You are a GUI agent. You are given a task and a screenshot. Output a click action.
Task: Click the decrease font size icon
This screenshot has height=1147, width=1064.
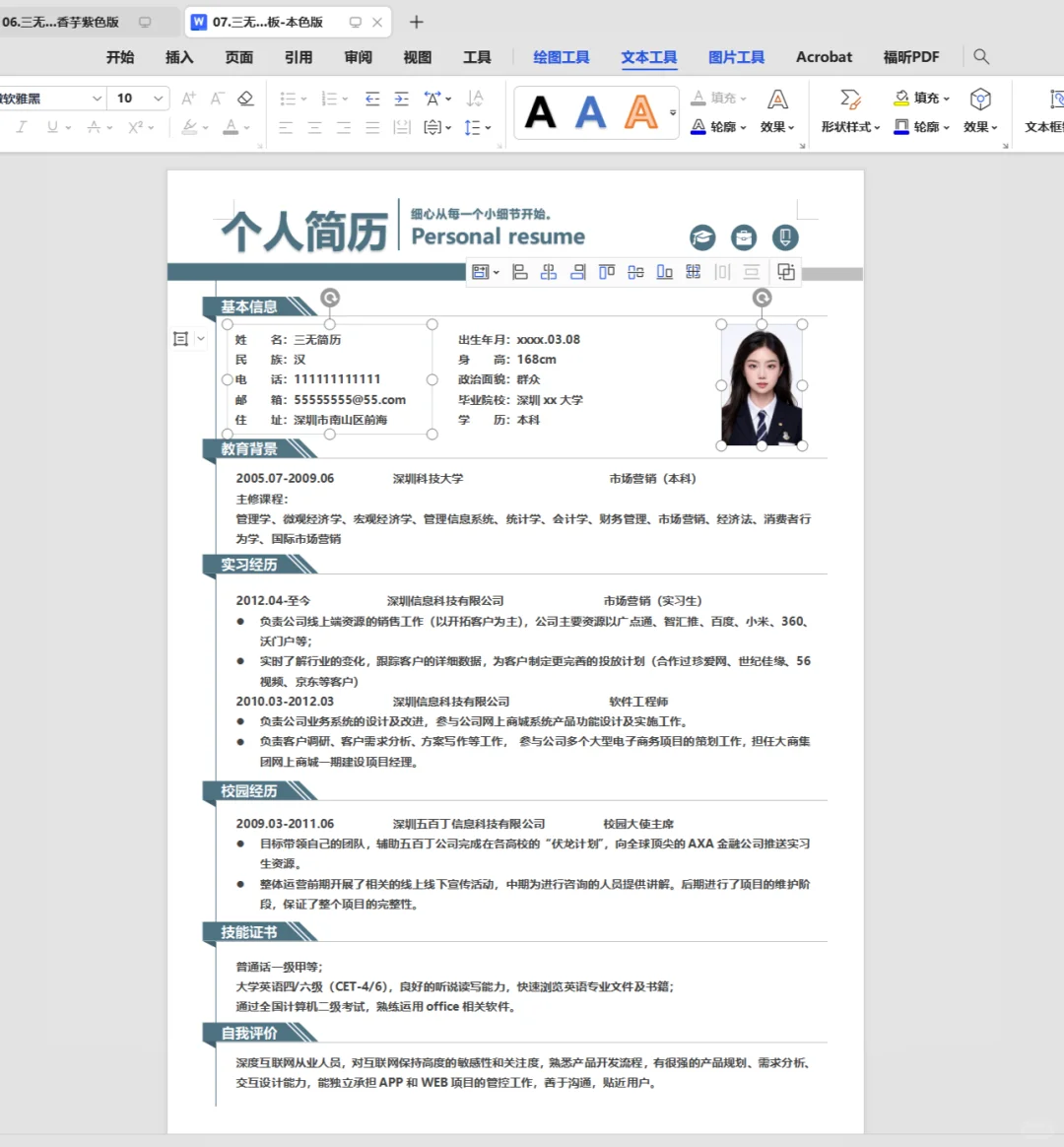(217, 98)
